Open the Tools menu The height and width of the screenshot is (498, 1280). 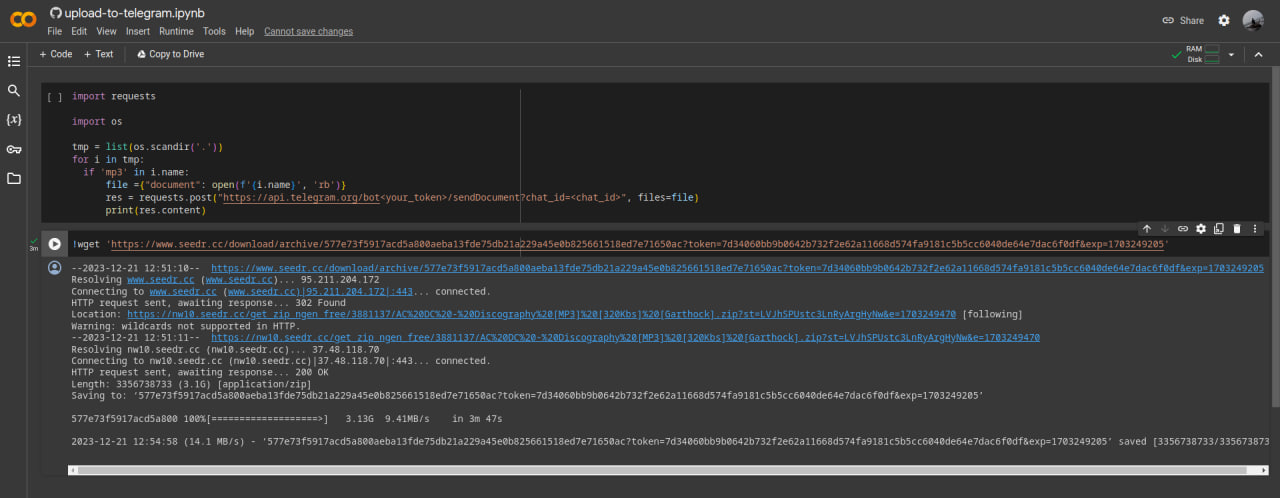214,32
